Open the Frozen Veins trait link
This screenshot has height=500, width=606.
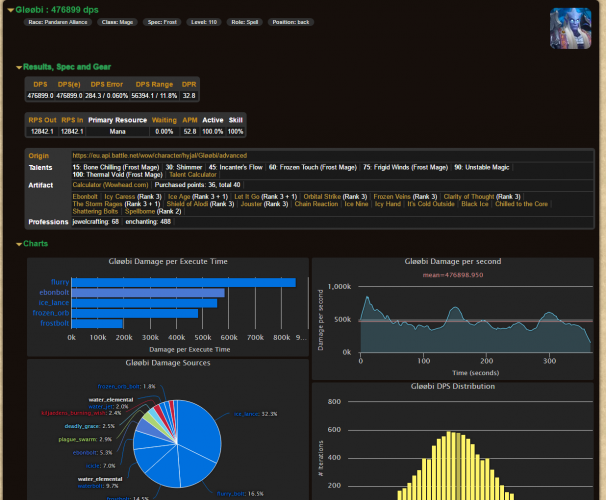pos(391,197)
